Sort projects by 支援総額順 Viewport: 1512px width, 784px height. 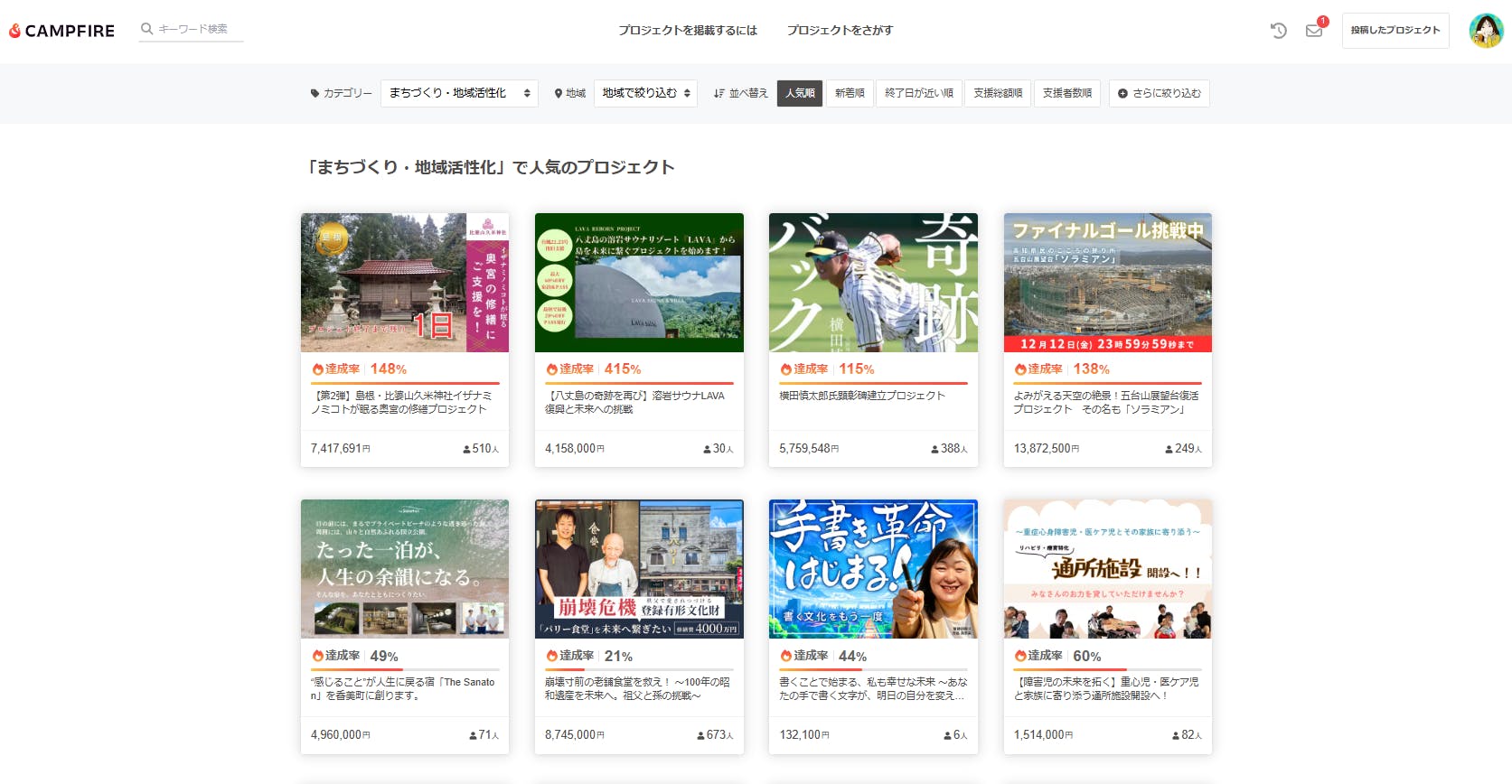997,93
